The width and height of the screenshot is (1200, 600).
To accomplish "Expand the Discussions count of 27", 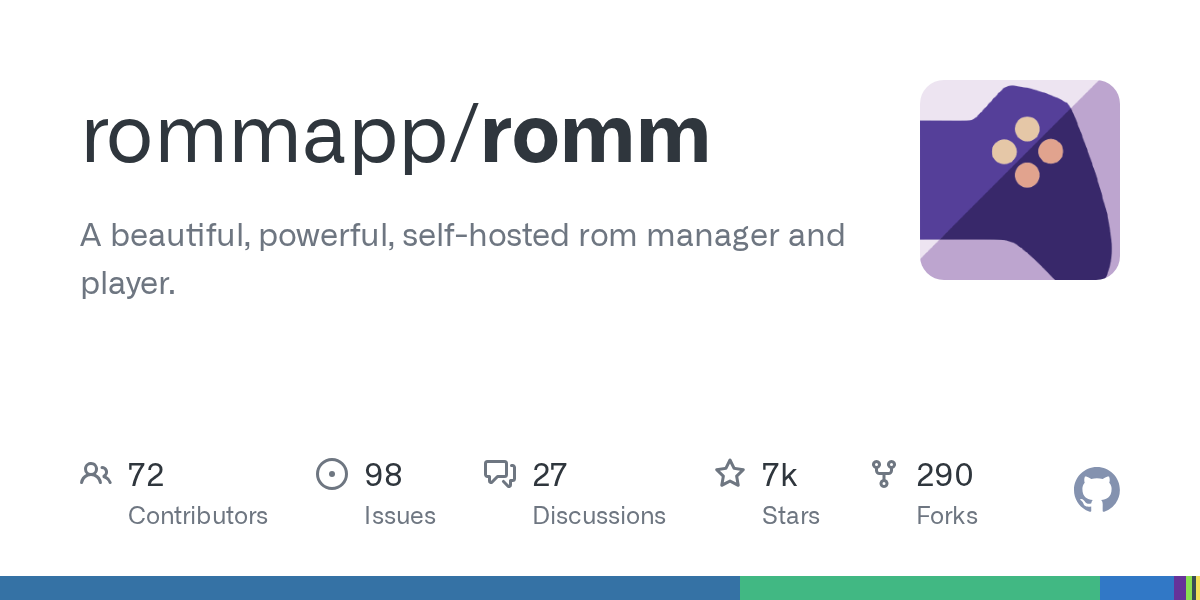I will pos(550,475).
